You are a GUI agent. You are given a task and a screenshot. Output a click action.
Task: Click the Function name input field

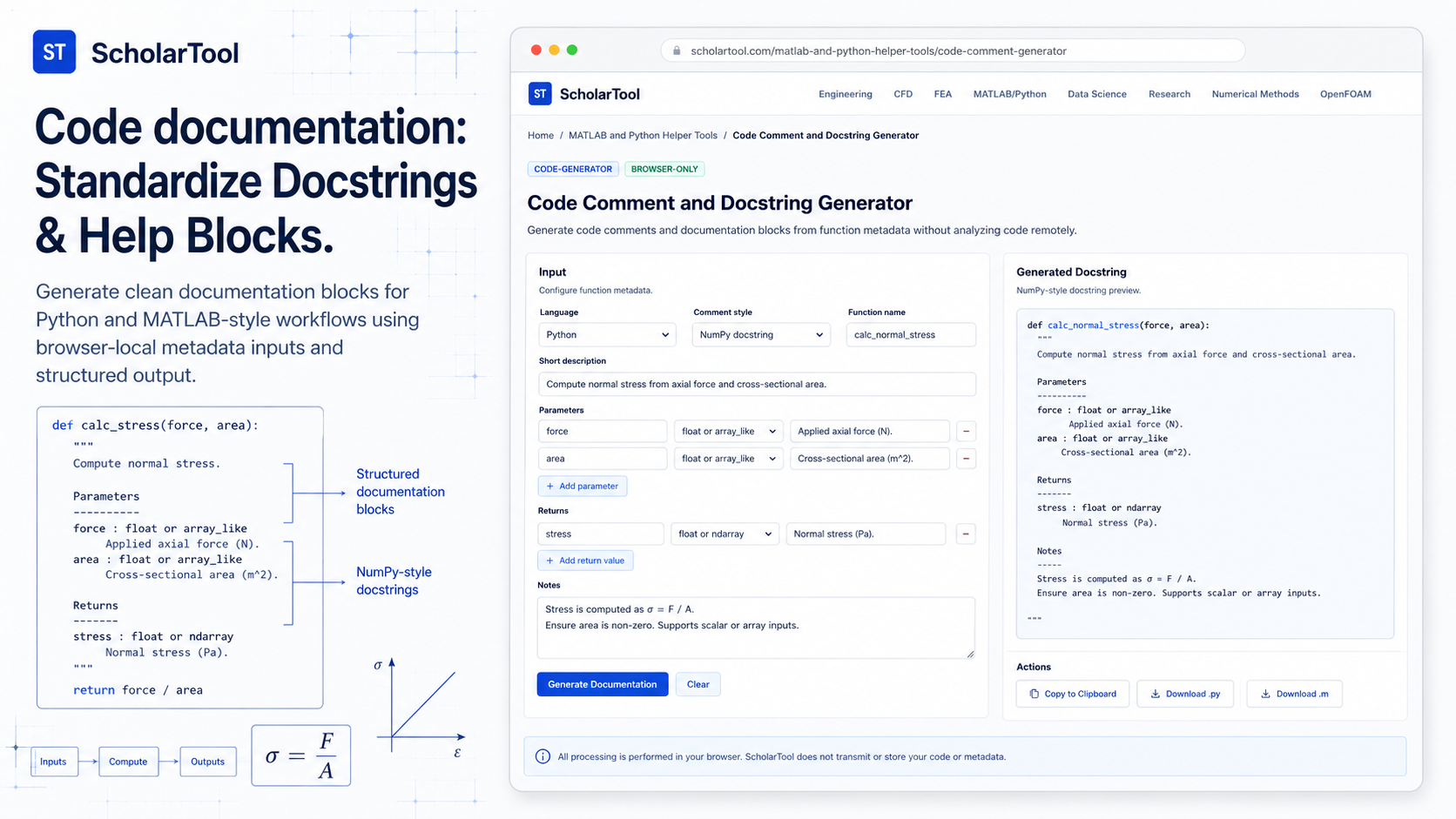(911, 335)
